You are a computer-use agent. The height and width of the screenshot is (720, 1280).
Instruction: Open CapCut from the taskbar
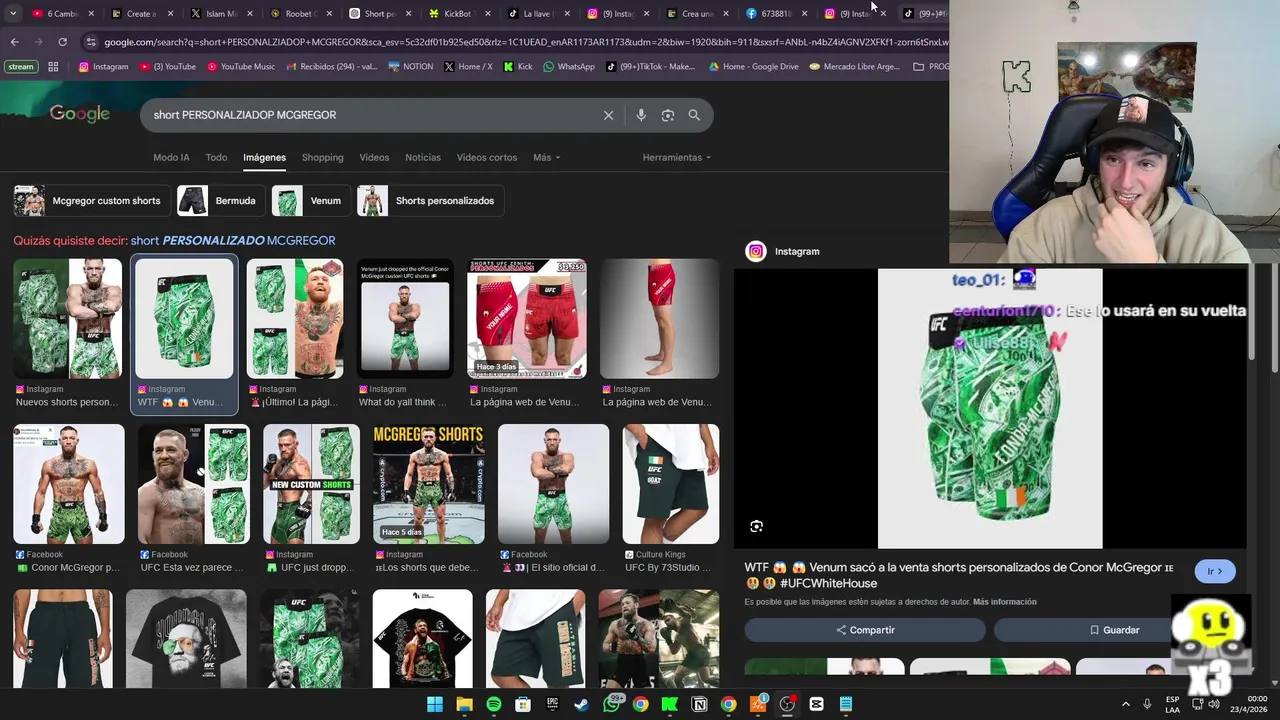(x=816, y=704)
